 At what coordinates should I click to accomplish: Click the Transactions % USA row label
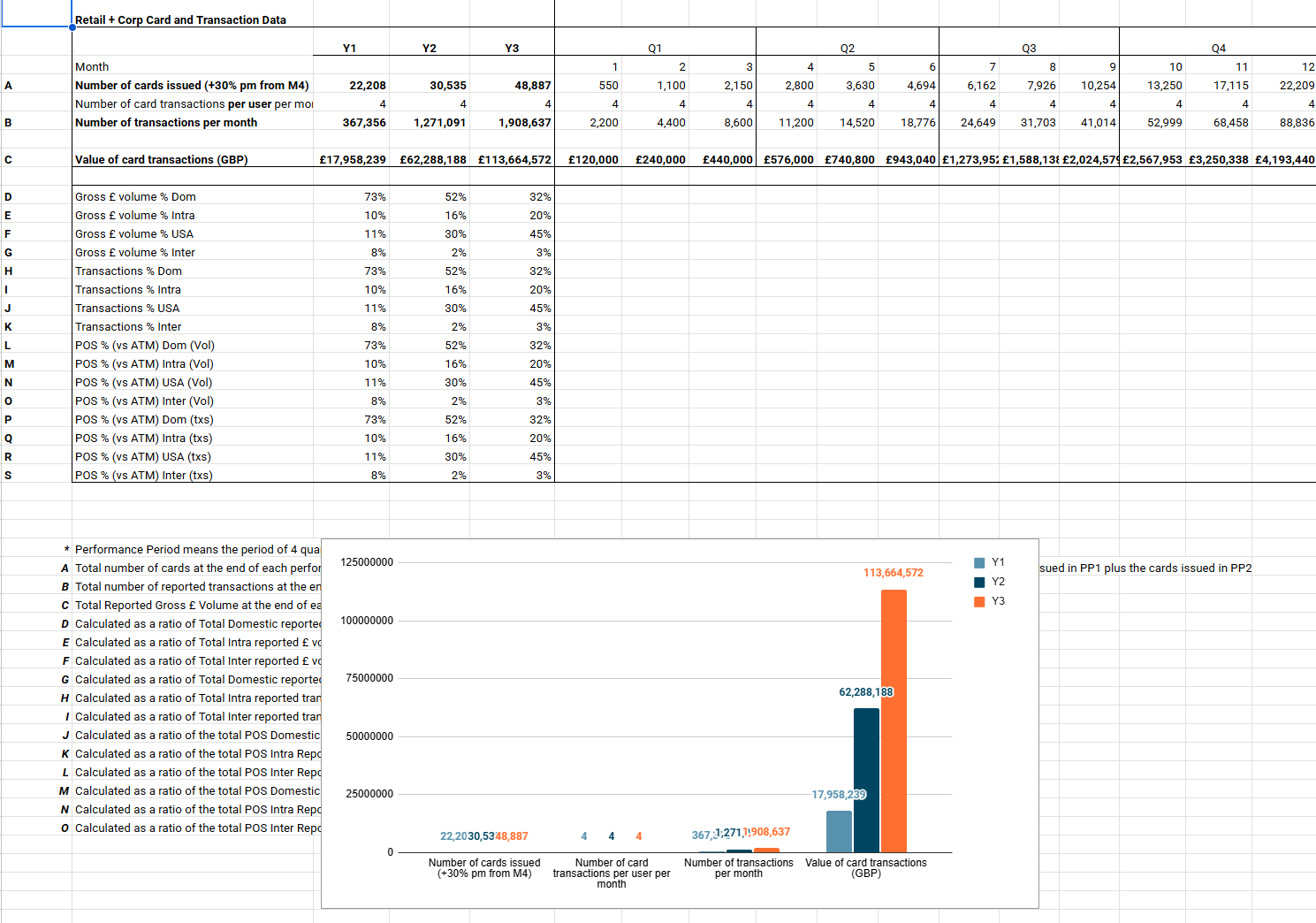(127, 308)
